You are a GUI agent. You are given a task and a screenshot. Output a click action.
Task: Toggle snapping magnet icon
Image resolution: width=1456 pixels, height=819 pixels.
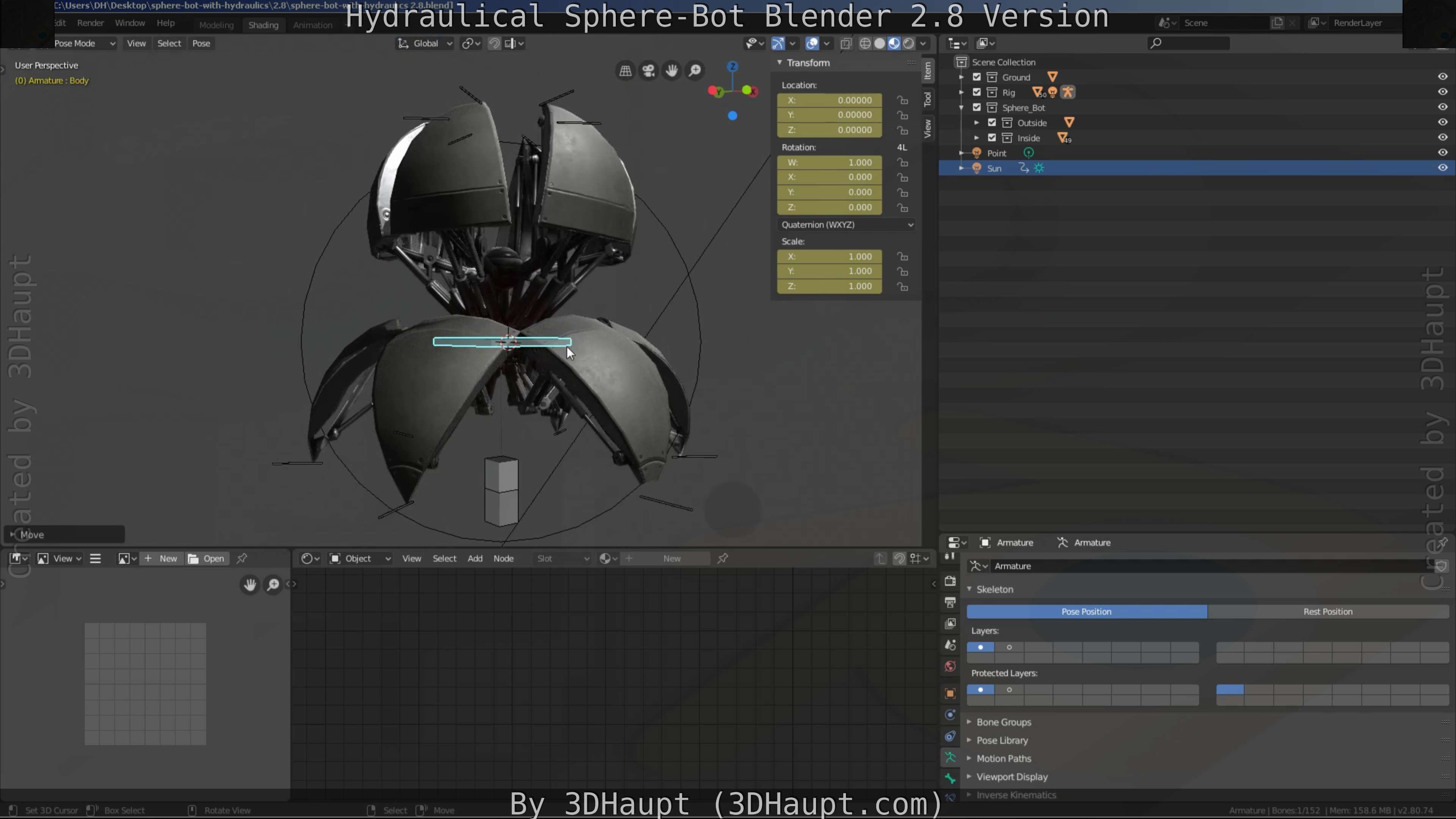coord(494,44)
